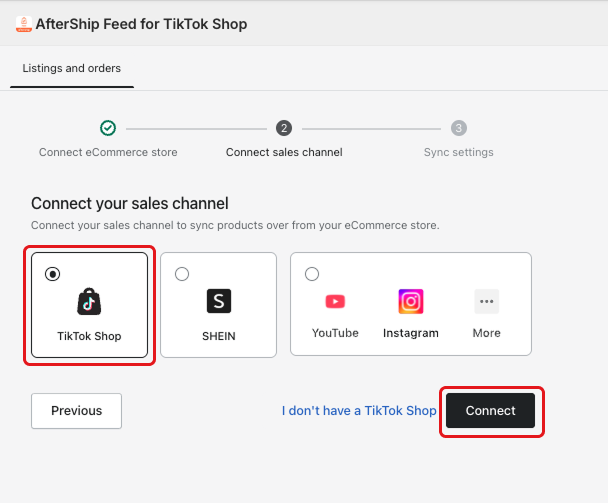Select the TikTok Shop radio button
Image resolution: width=608 pixels, height=503 pixels.
pos(52,274)
